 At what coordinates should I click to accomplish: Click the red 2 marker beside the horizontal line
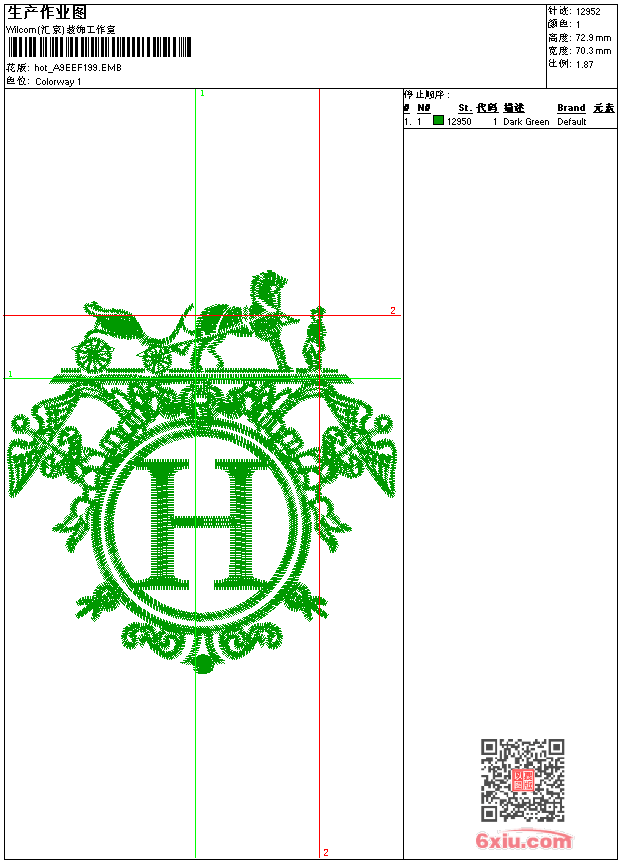(393, 310)
